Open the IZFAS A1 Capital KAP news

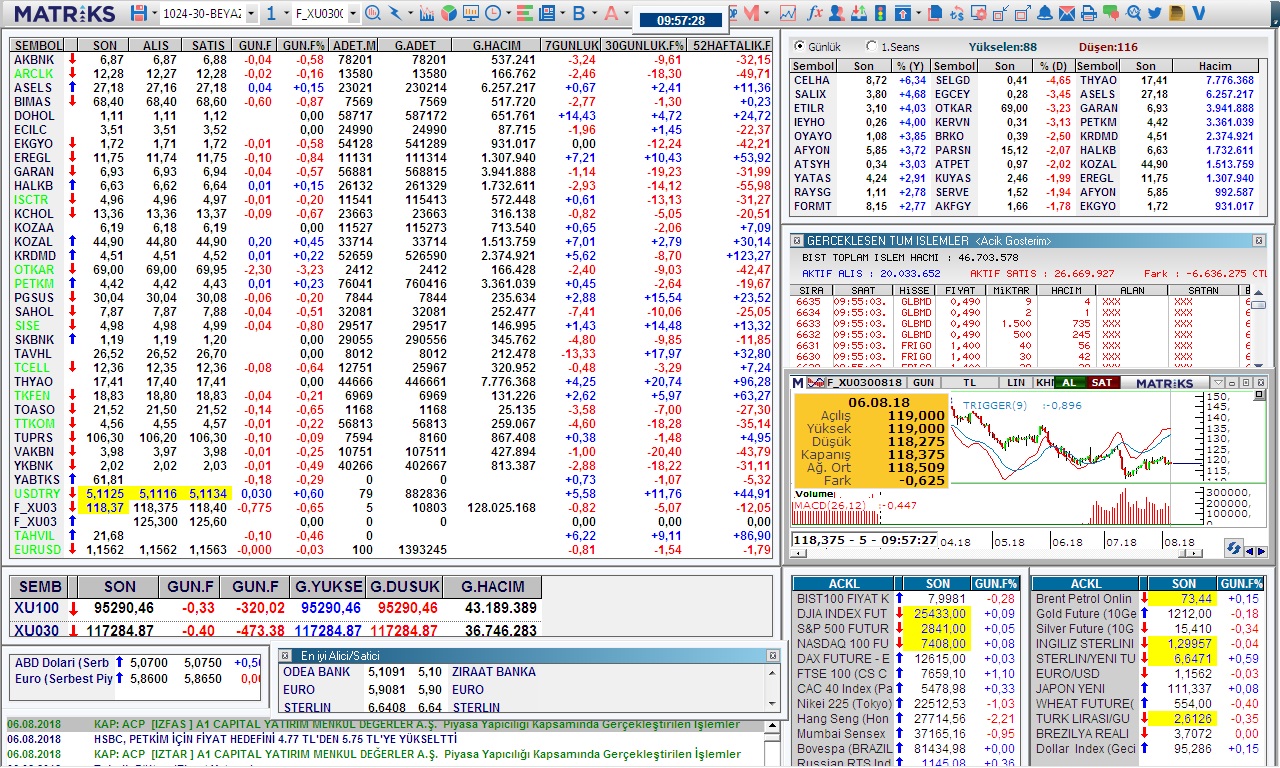pos(417,724)
